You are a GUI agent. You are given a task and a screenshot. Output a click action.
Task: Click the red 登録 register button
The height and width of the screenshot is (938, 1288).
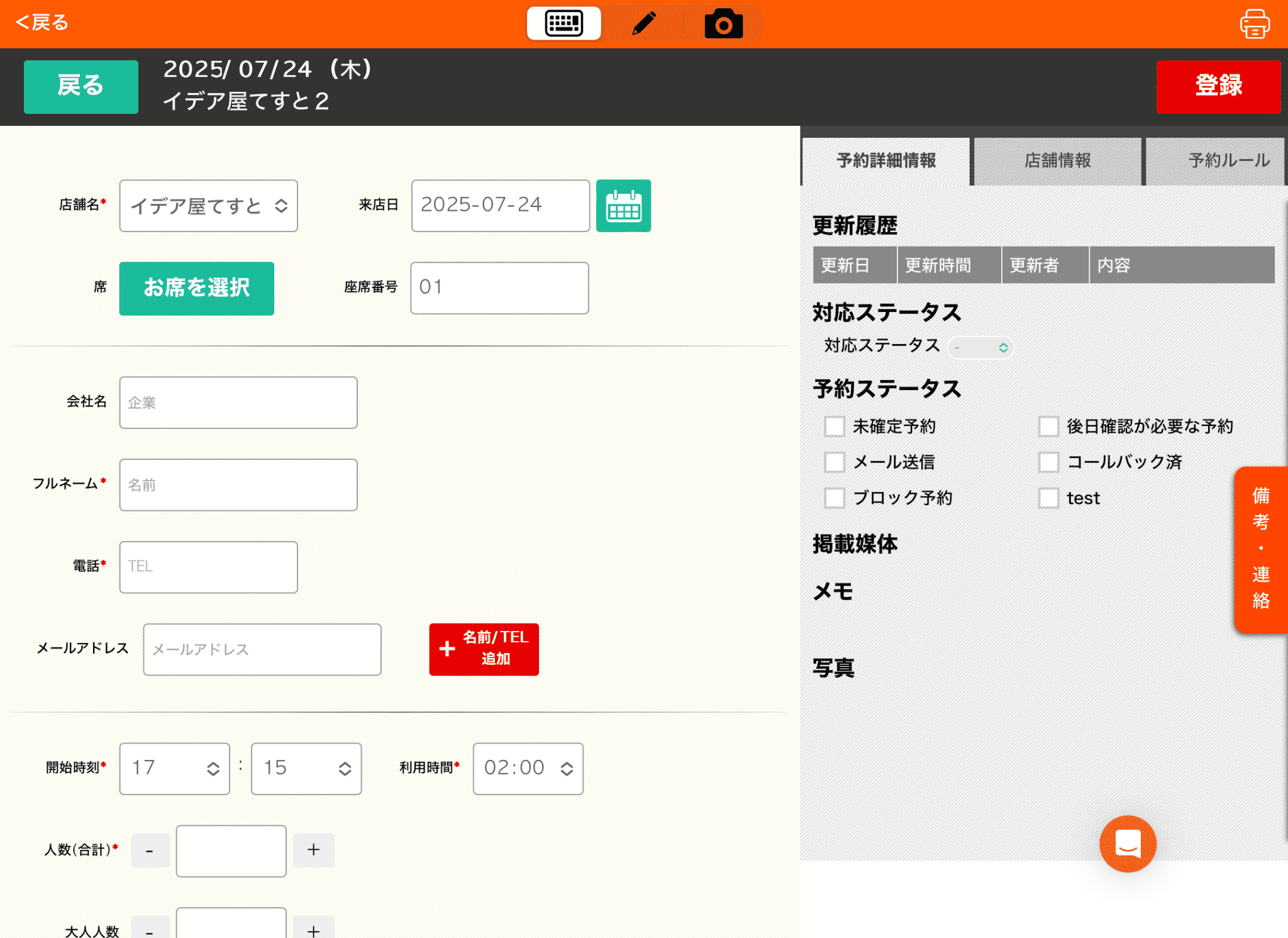pos(1218,86)
